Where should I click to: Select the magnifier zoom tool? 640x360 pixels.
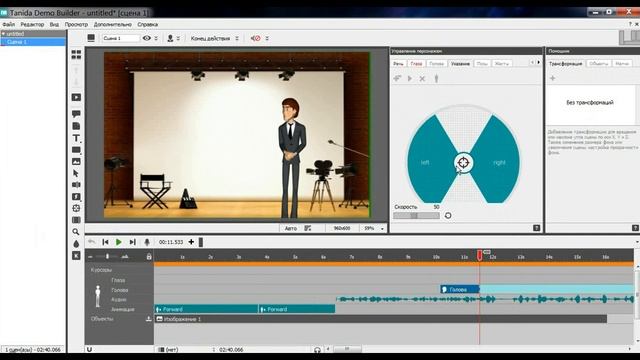coord(76,232)
